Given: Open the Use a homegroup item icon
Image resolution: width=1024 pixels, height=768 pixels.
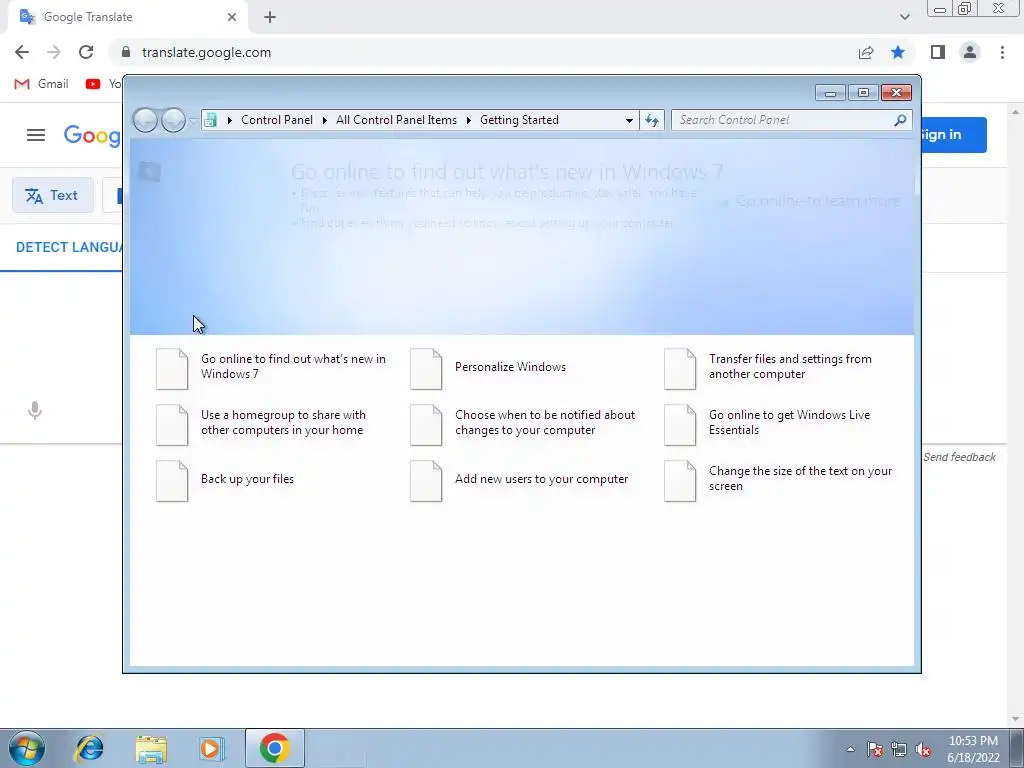Looking at the screenshot, I should coord(172,425).
